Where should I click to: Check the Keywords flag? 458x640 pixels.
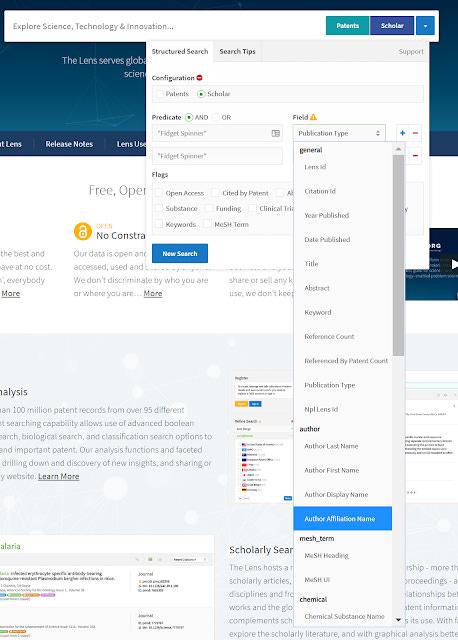tap(159, 224)
